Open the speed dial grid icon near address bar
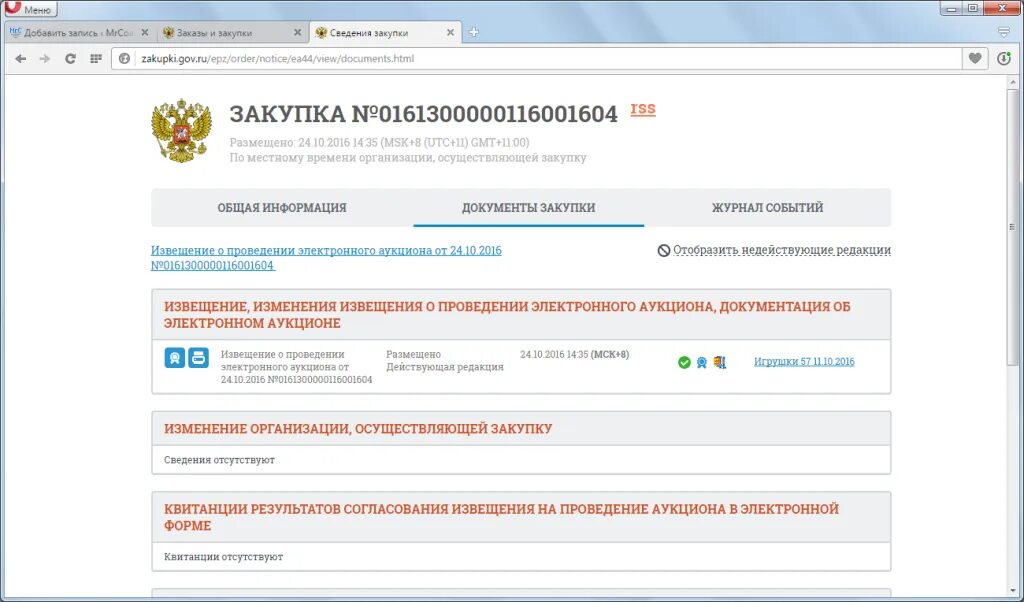The image size is (1024, 602). point(94,59)
